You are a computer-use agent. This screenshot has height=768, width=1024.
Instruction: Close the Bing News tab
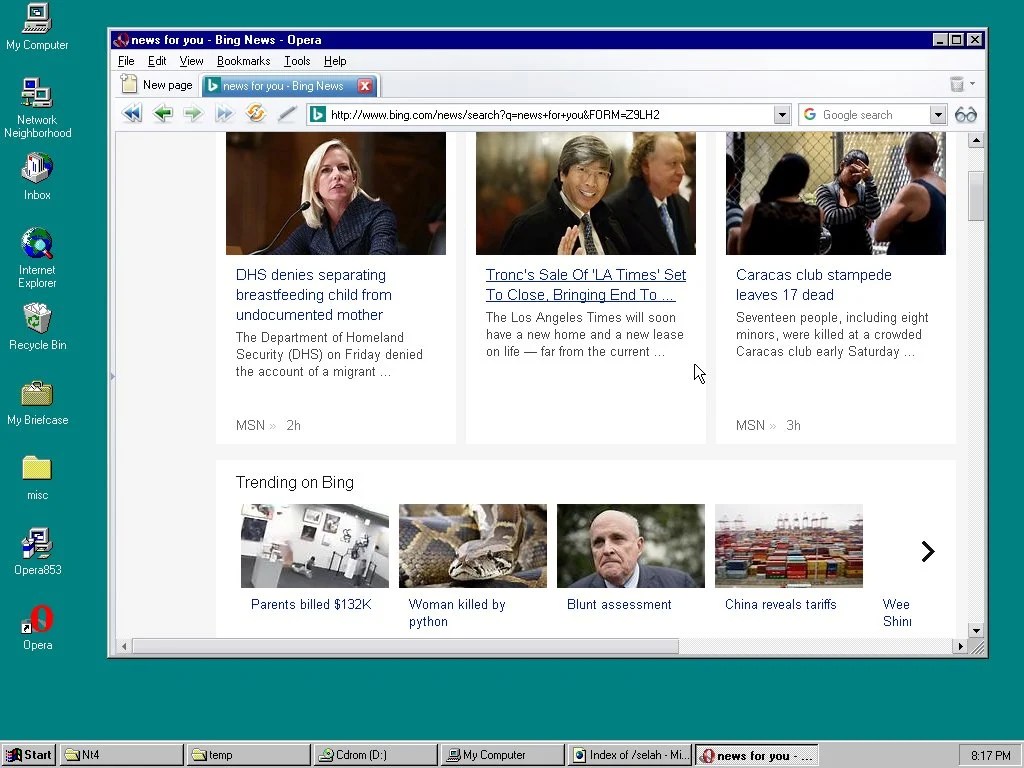click(x=365, y=86)
